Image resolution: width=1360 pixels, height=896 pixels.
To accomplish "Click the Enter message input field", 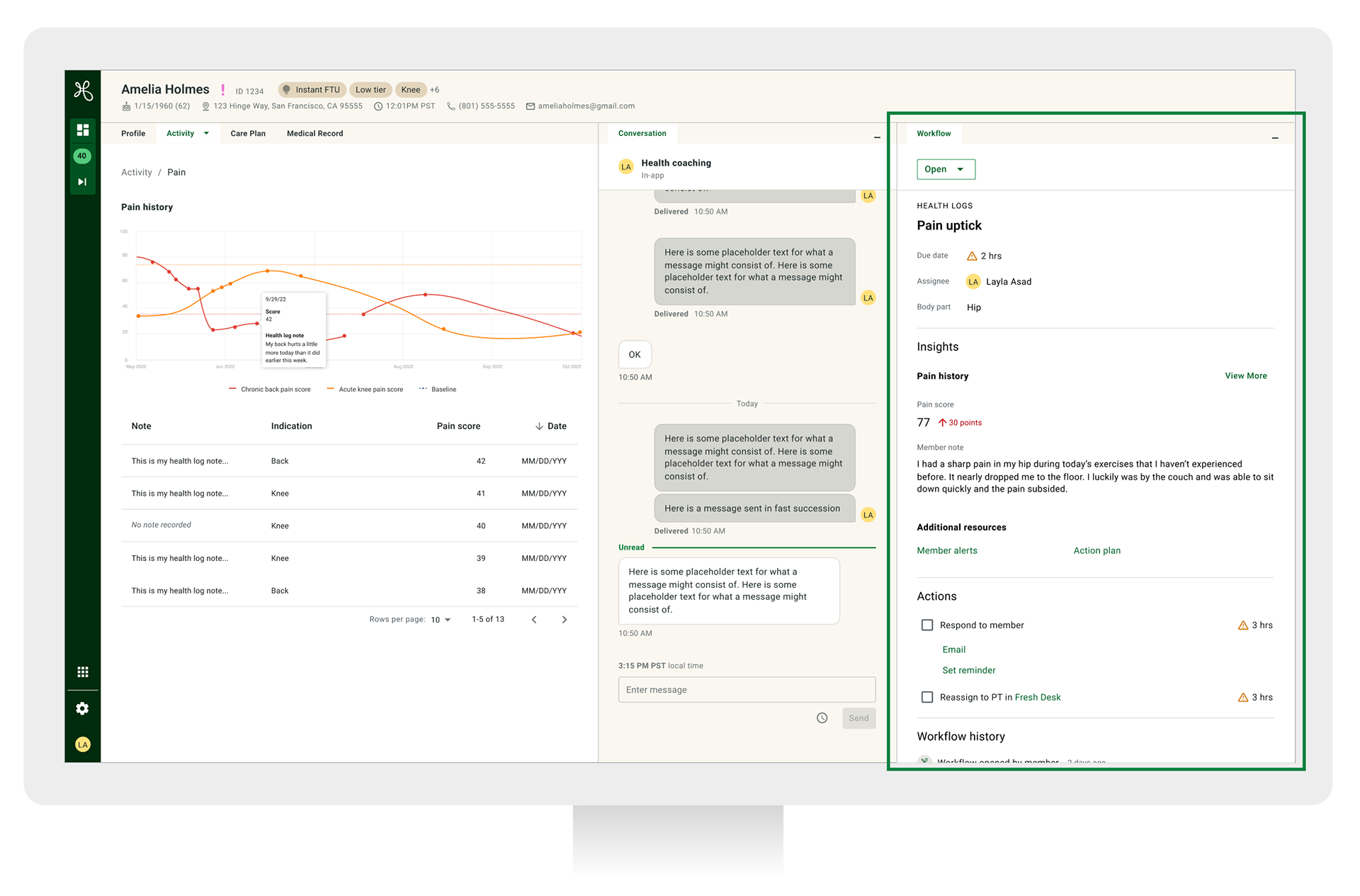I will pyautogui.click(x=747, y=690).
